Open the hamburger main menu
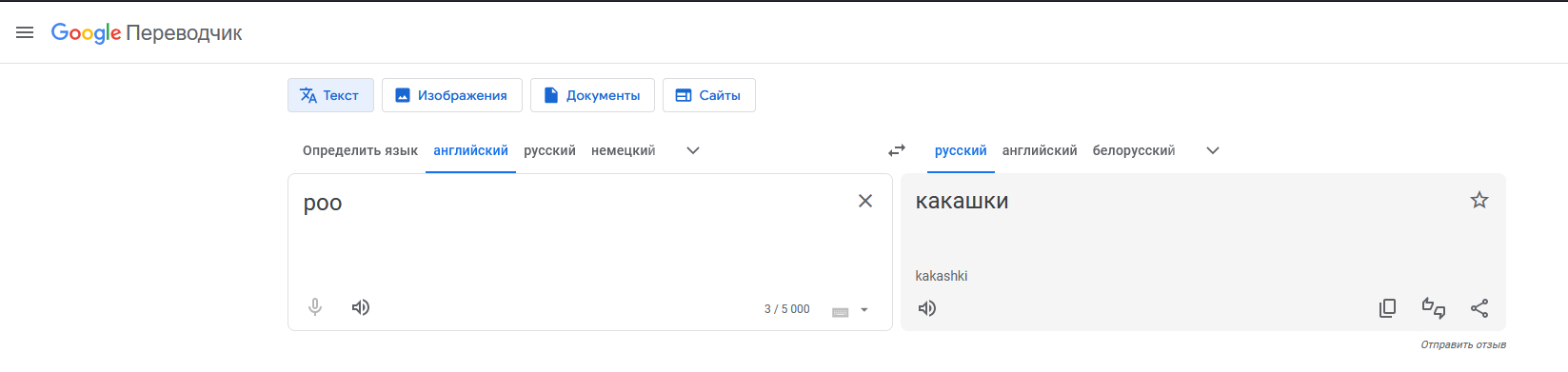1568x372 pixels. [x=25, y=32]
